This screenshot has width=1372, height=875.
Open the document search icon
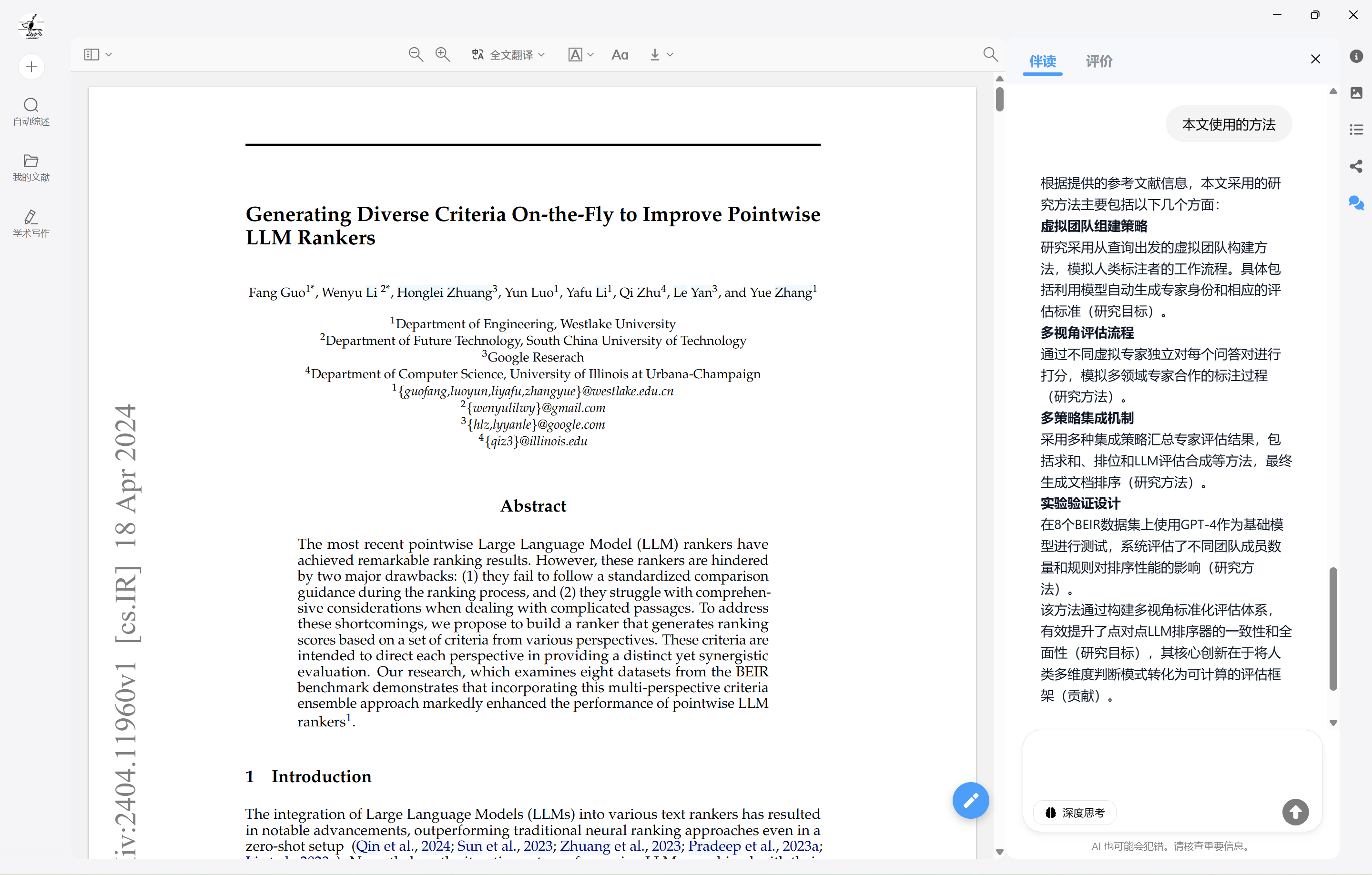[990, 55]
